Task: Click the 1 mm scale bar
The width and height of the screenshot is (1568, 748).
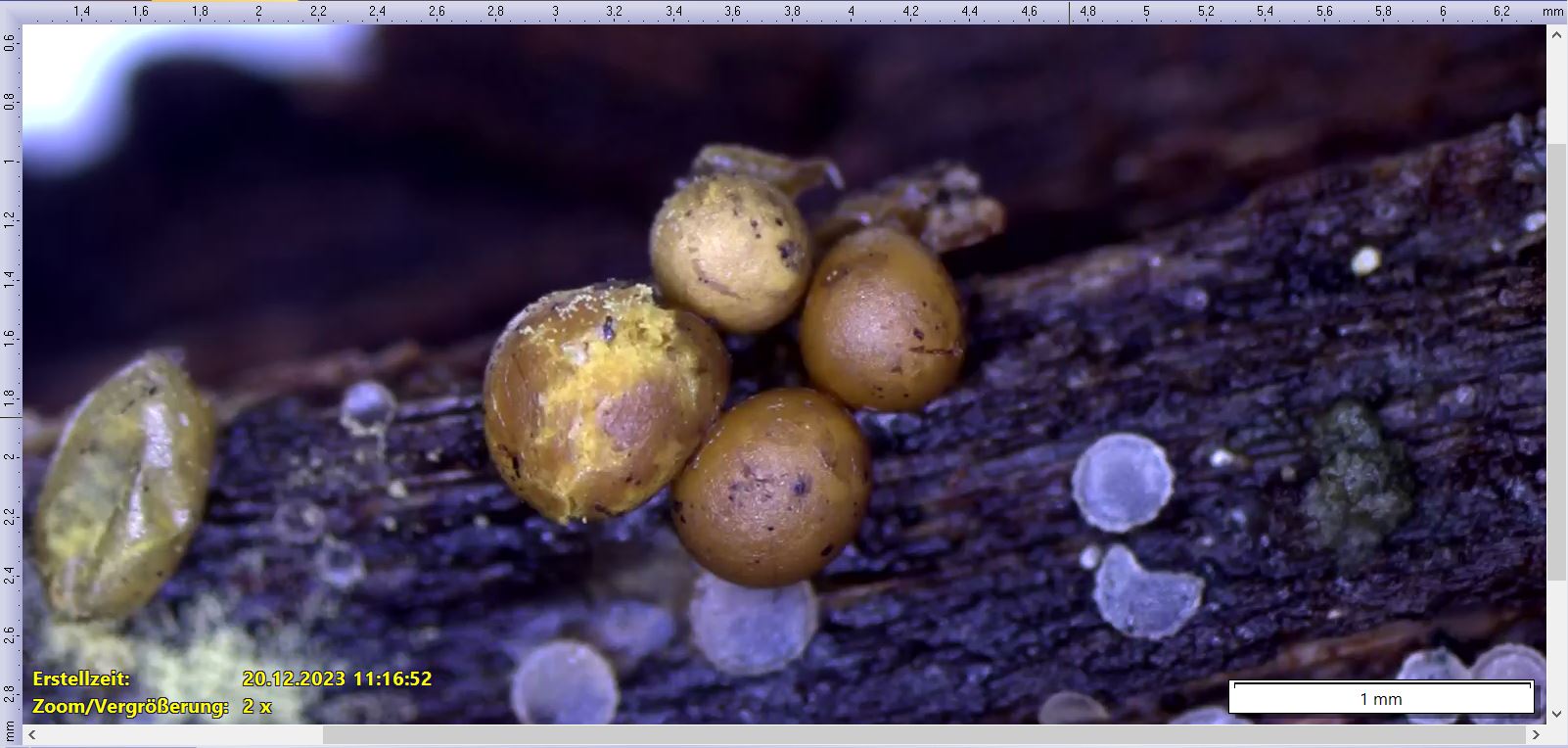Action: 1381,697
